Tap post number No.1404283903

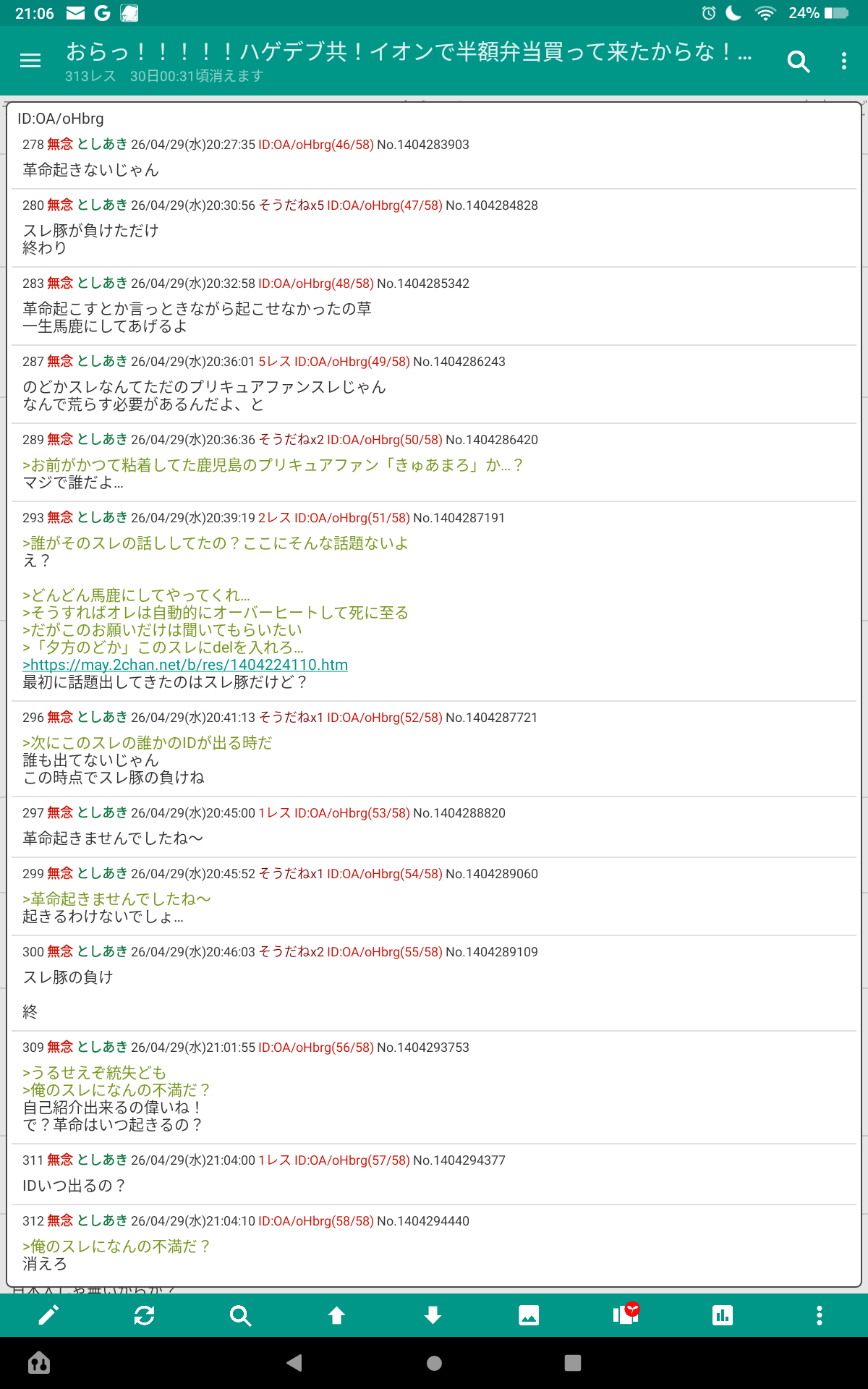422,145
